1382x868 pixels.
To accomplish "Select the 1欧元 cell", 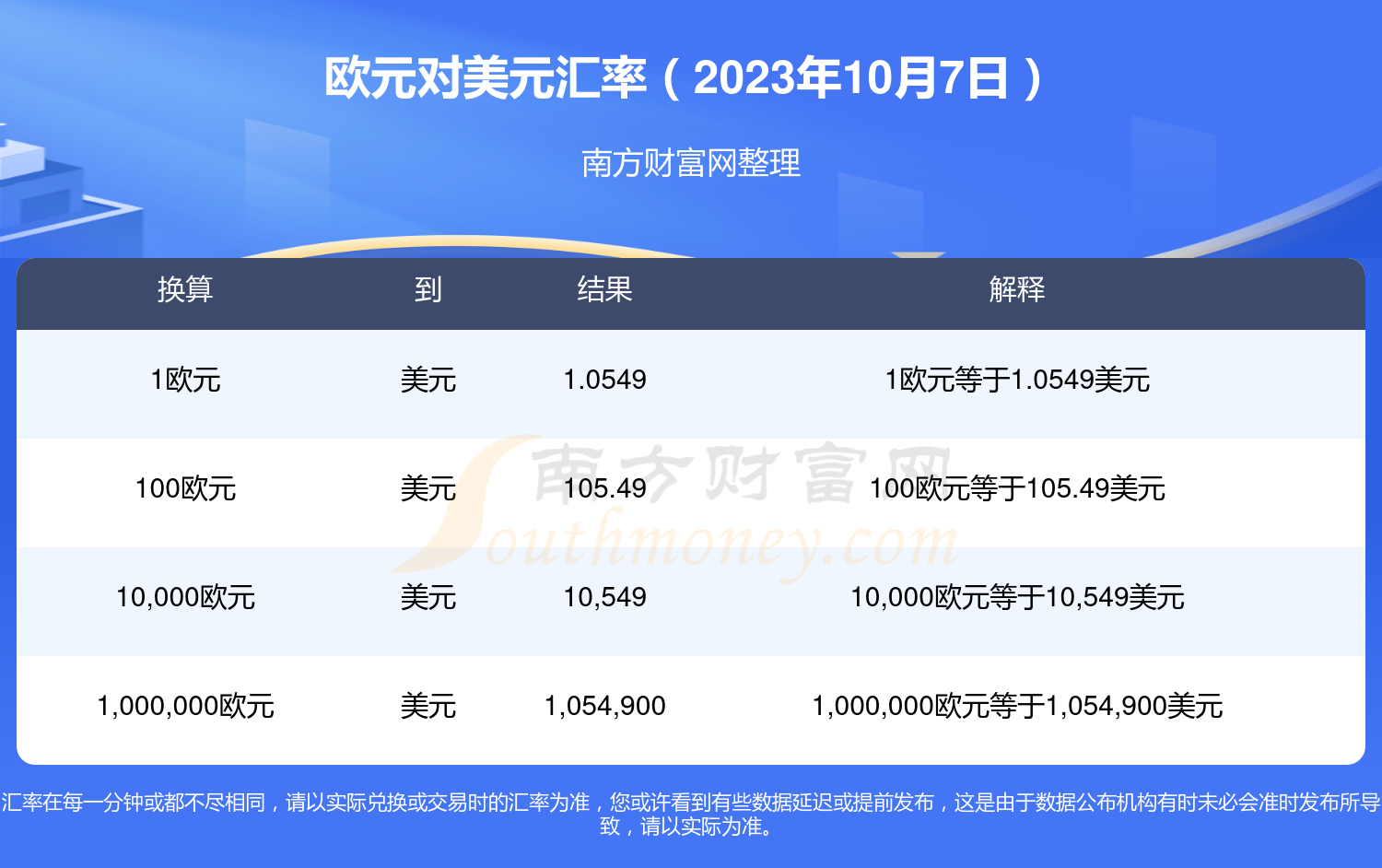I will point(185,380).
